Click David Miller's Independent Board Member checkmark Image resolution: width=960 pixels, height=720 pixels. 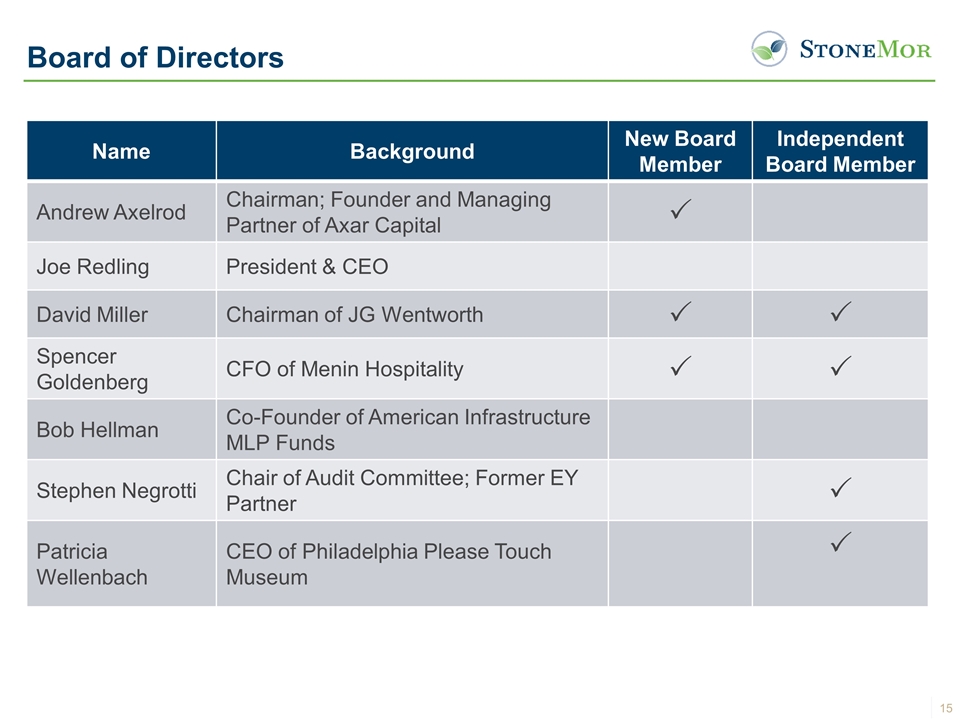[x=840, y=315]
